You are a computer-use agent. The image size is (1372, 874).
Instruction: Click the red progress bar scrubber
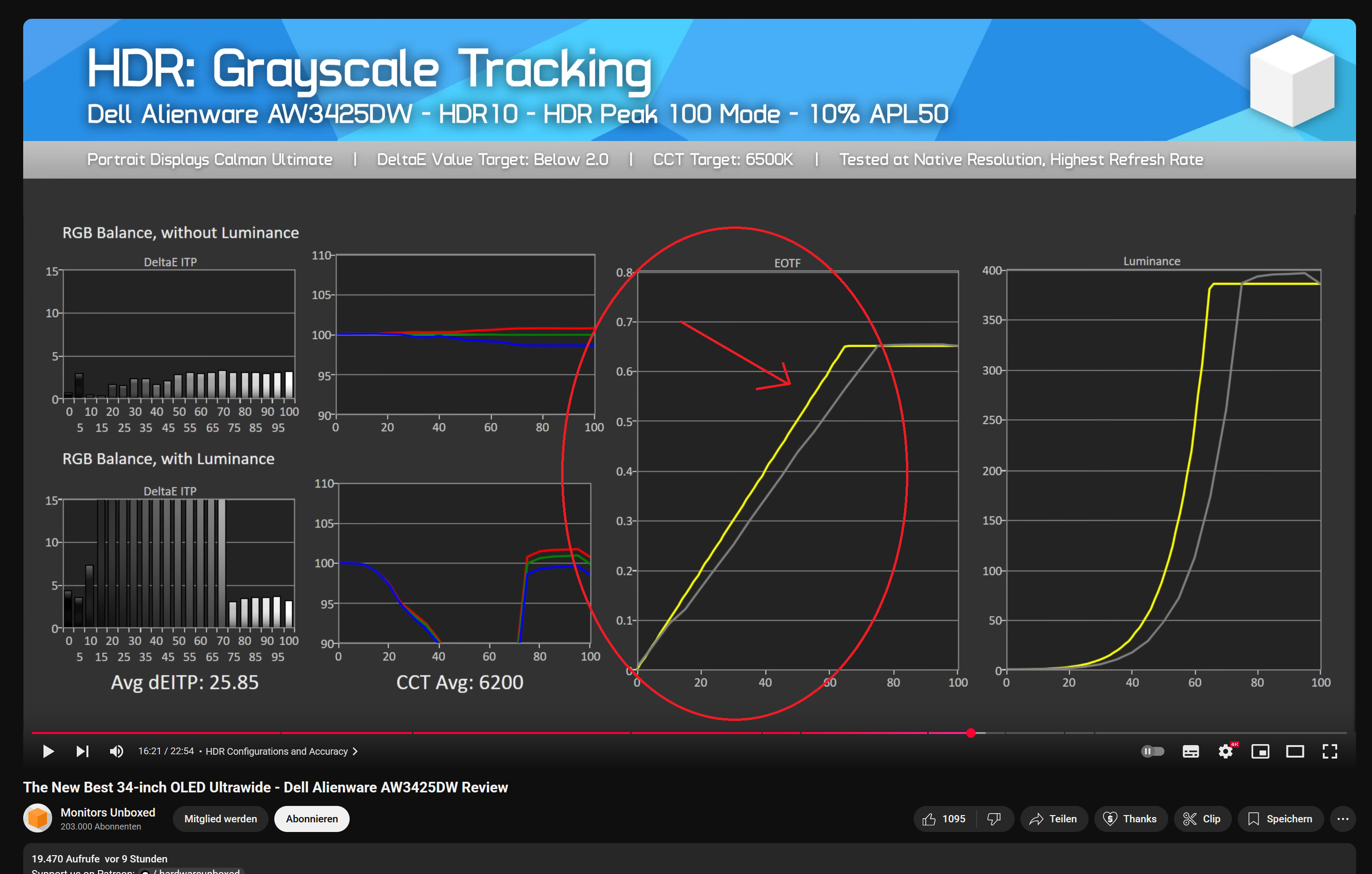(971, 733)
